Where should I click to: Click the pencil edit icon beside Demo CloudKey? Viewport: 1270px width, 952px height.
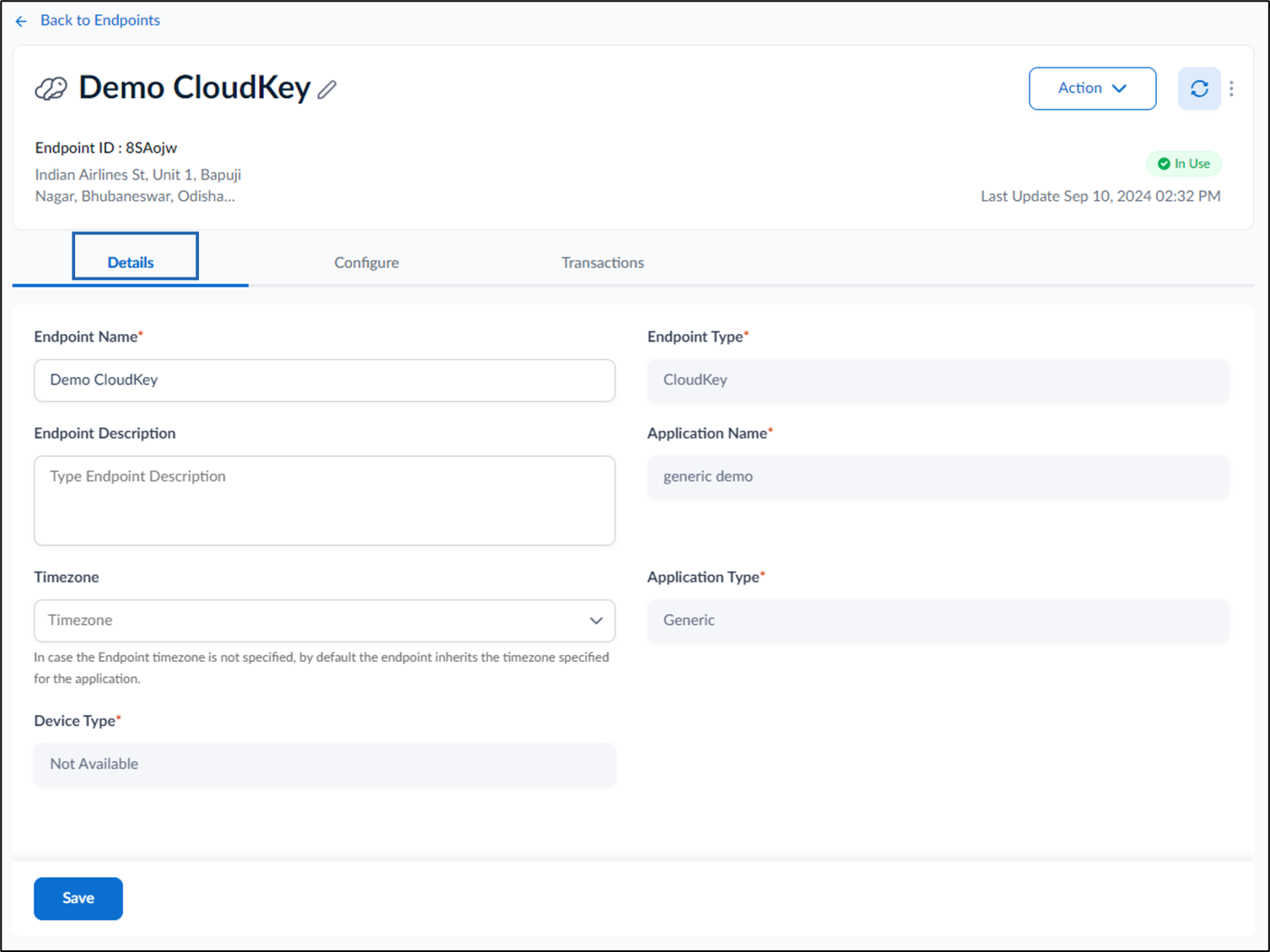(327, 89)
